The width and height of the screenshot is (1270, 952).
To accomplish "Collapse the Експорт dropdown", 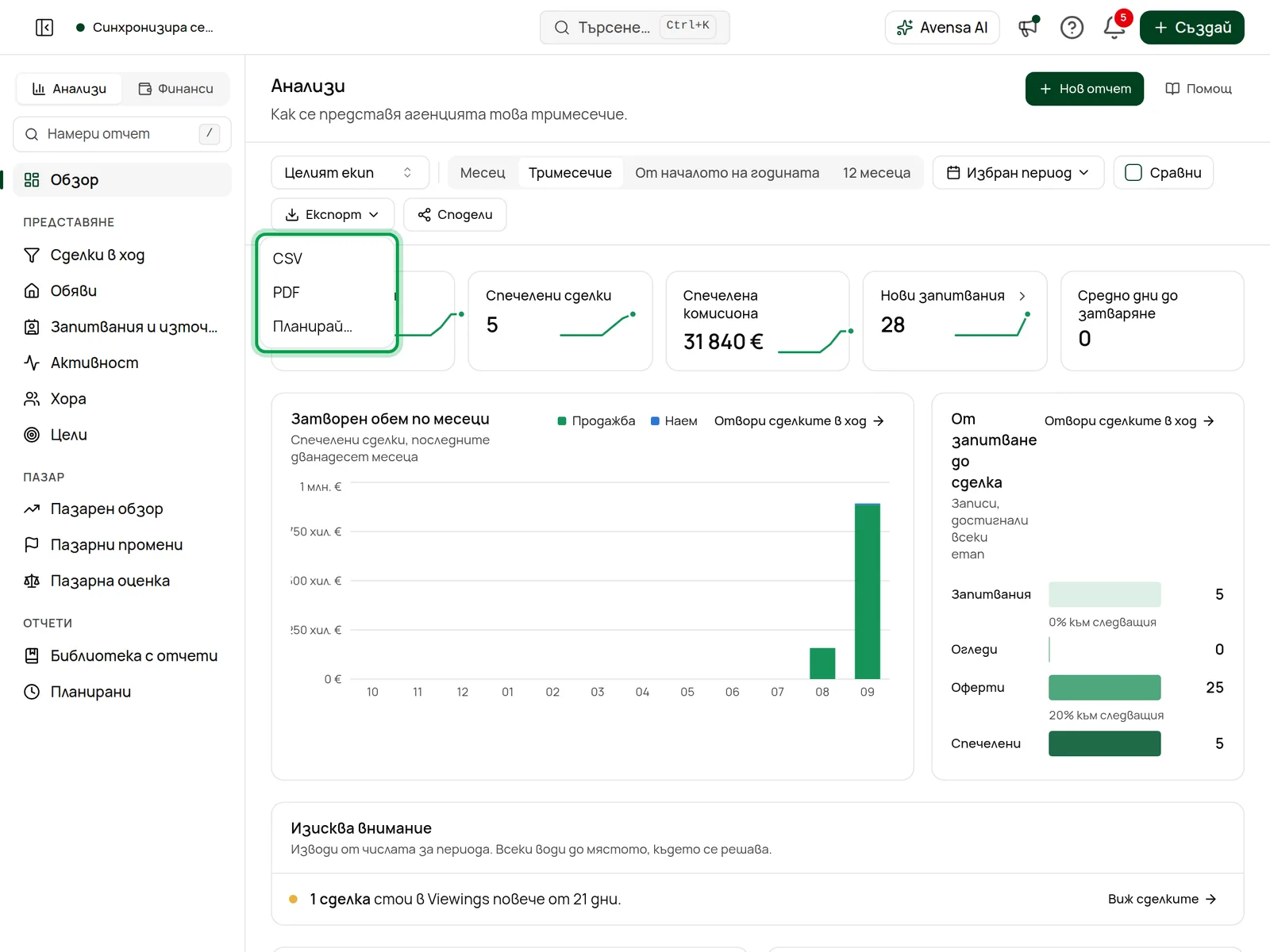I will coord(333,215).
